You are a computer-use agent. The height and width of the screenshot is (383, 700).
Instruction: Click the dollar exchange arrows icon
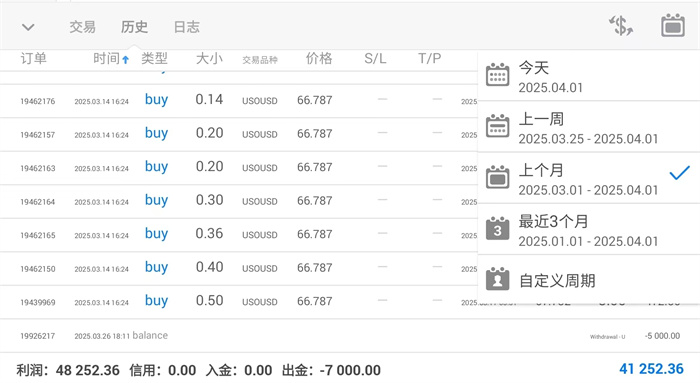click(x=621, y=25)
